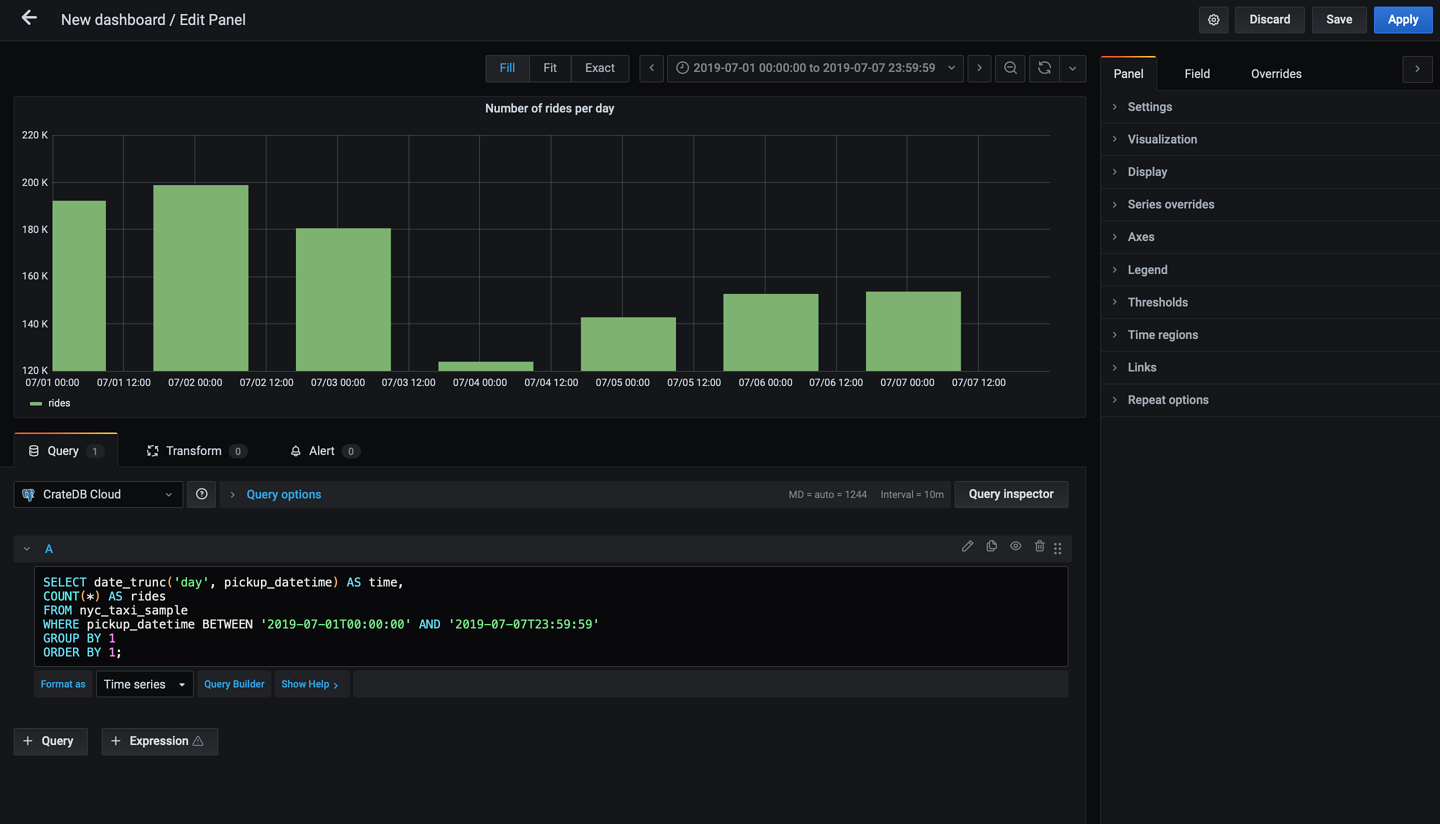
Task: Edit query A name pencil icon
Action: click(967, 546)
